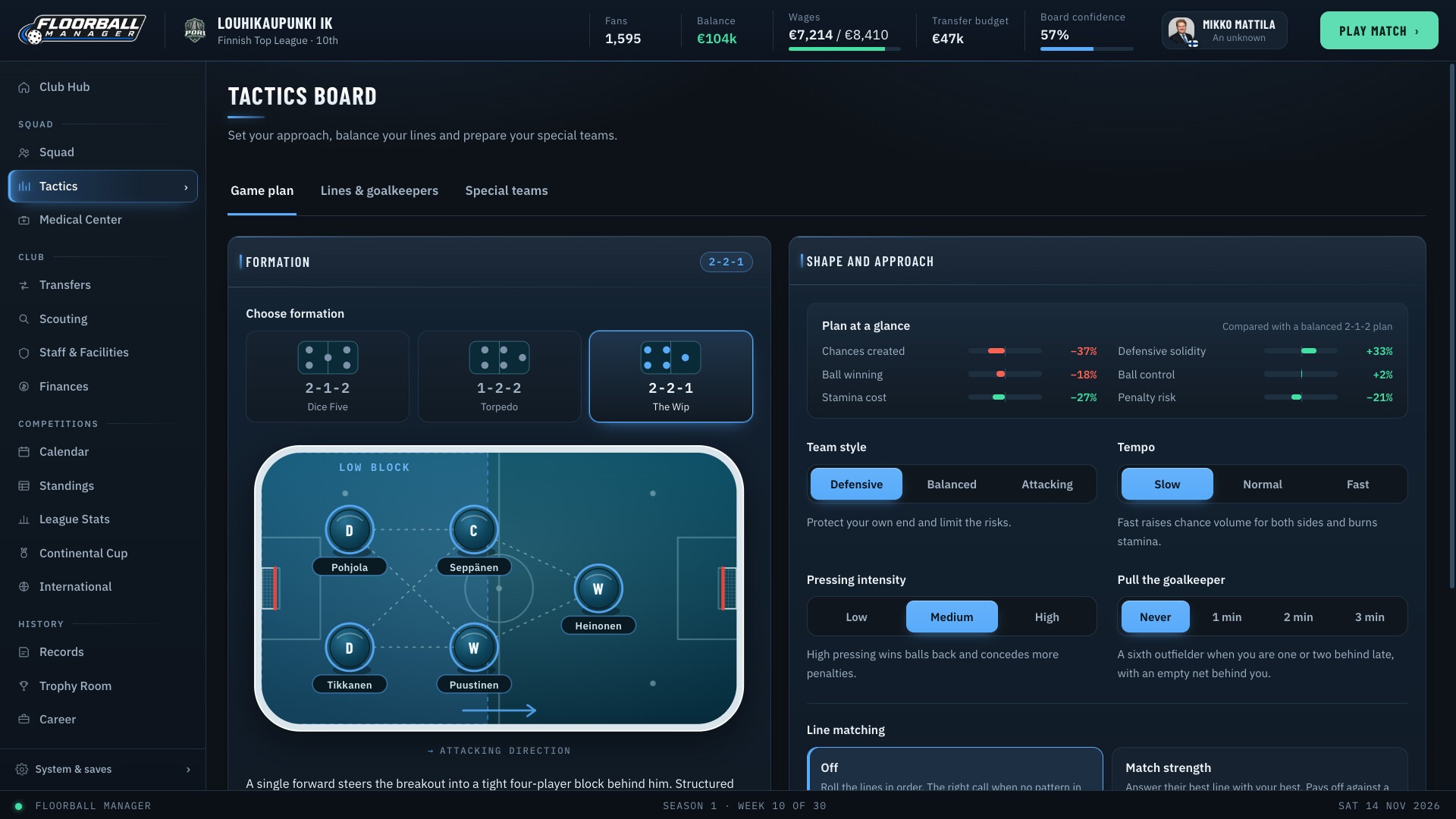
Task: Click the Transfers arrows icon
Action: point(24,285)
